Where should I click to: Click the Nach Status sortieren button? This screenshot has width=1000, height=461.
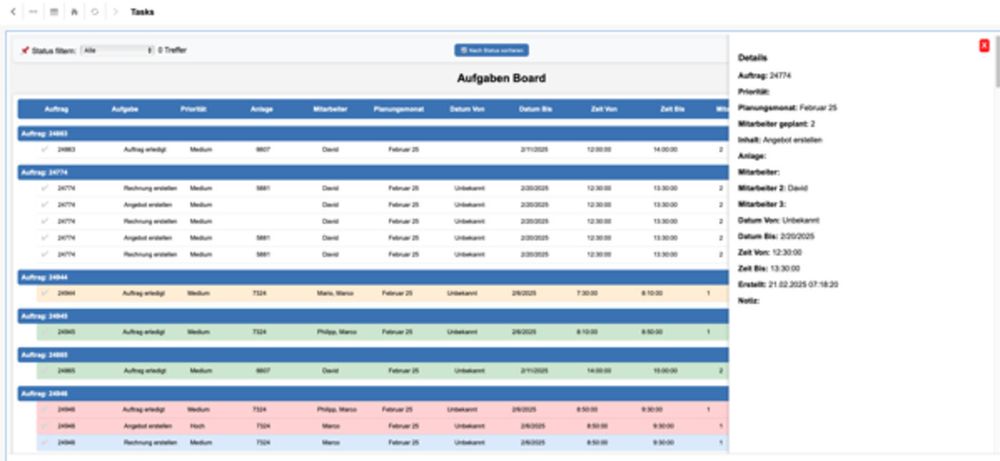tap(491, 50)
